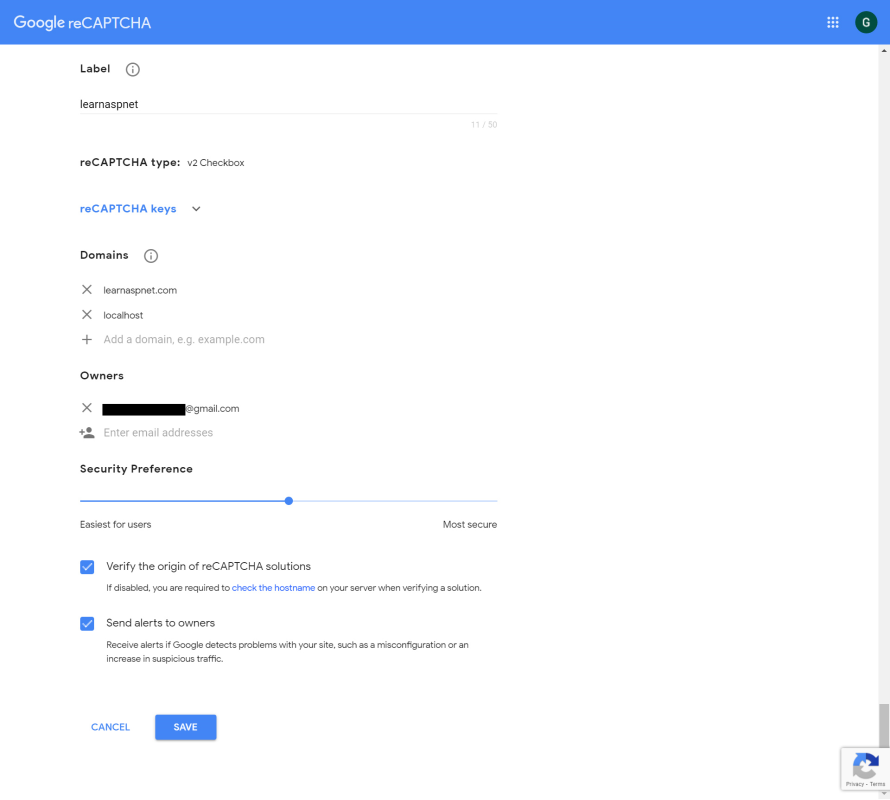Open the check the hostname link
Viewport: 890px width, 800px height.
[273, 588]
